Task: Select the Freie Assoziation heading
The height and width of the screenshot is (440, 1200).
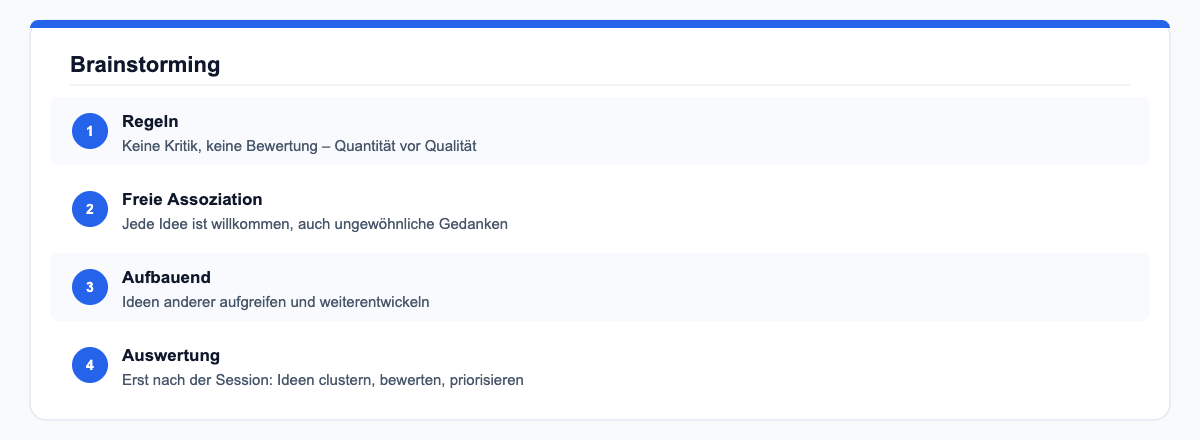Action: coord(192,199)
